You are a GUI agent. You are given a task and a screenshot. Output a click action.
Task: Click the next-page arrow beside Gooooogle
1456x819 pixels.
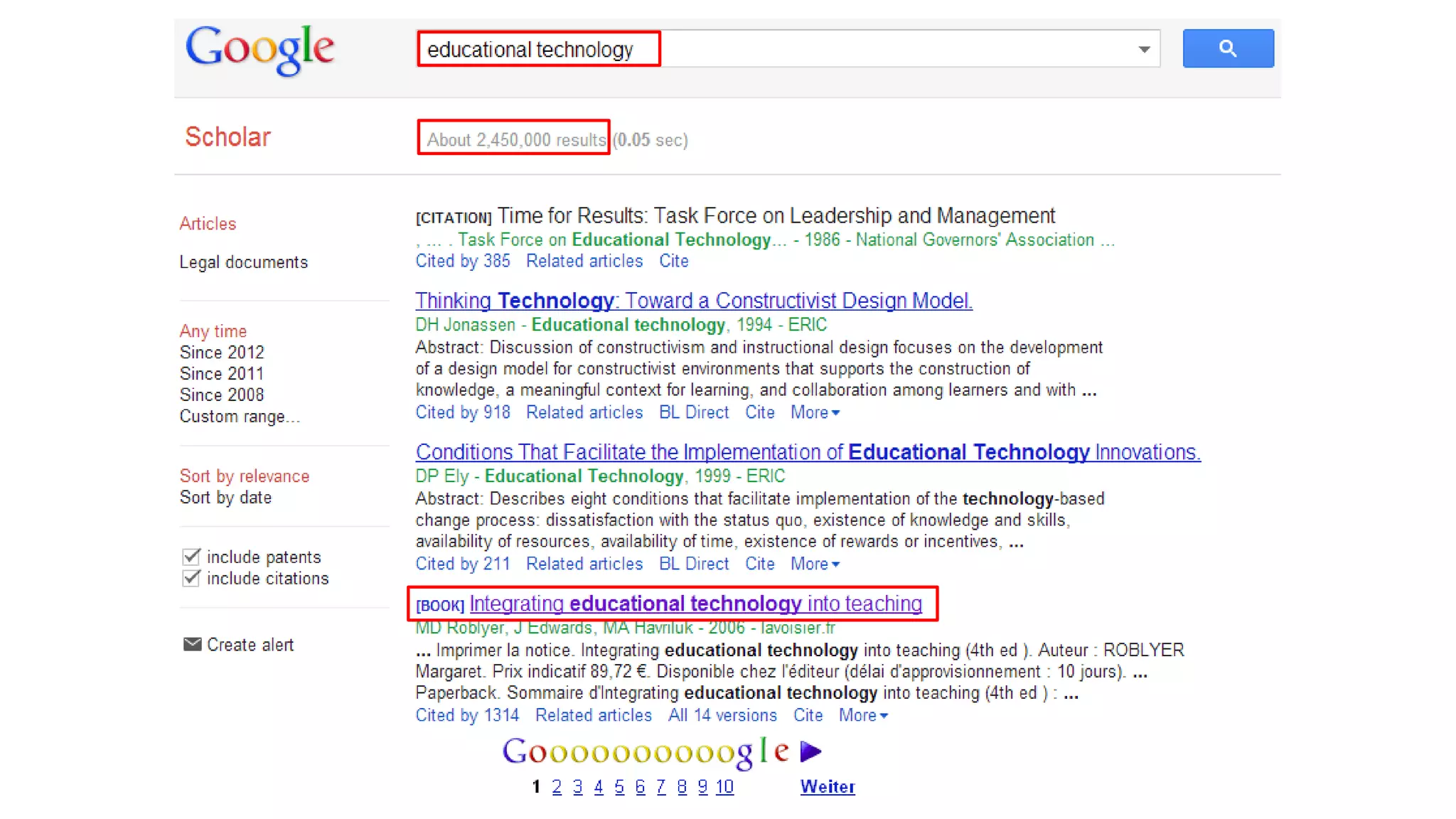[x=810, y=751]
